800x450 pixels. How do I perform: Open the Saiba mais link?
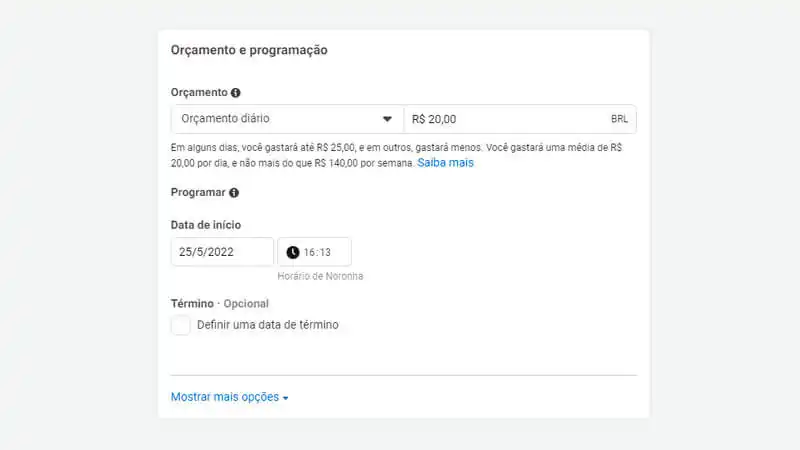[x=445, y=162]
